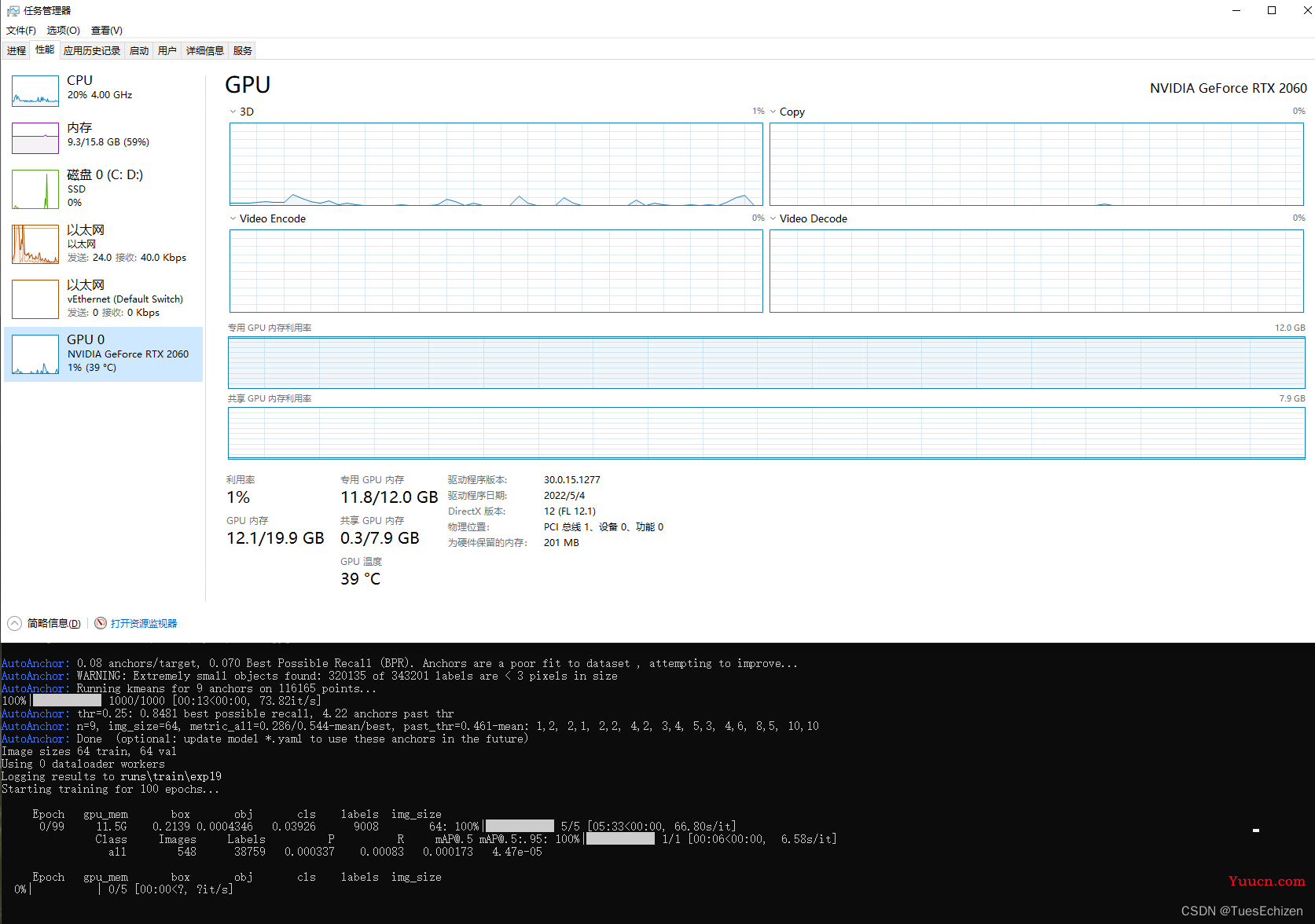Select the Disk 0 (C: D:) thumbnail
Viewport: 1315px width, 924px height.
pyautogui.click(x=35, y=189)
